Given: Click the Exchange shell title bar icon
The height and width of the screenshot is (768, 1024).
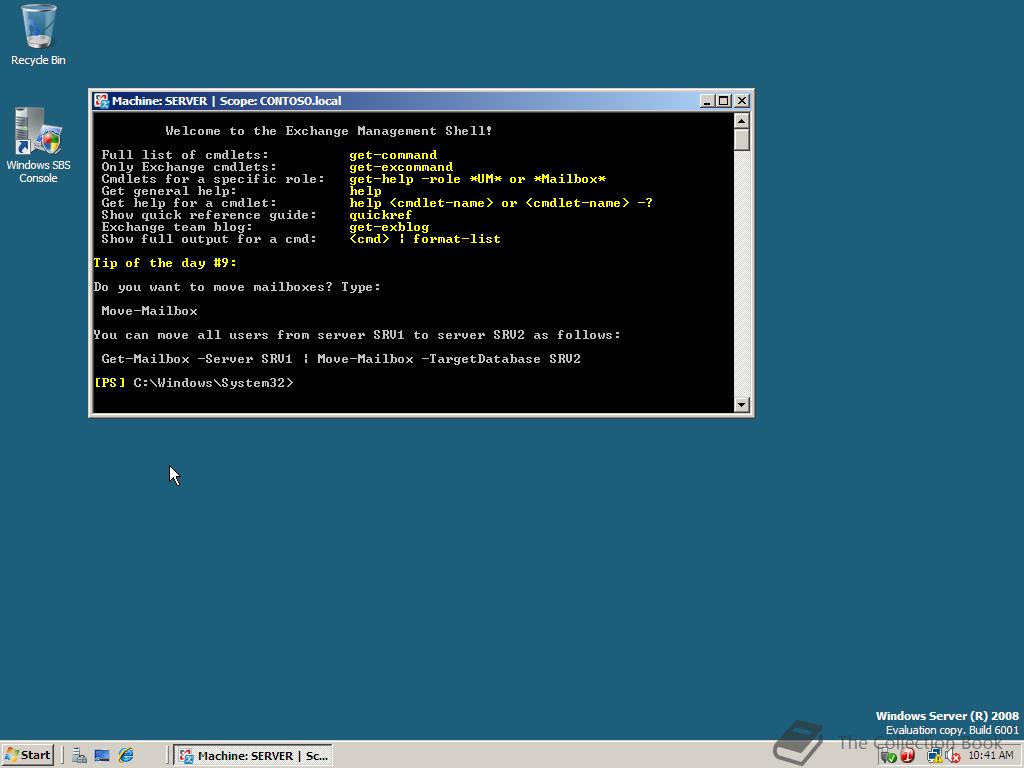Looking at the screenshot, I should [x=101, y=101].
